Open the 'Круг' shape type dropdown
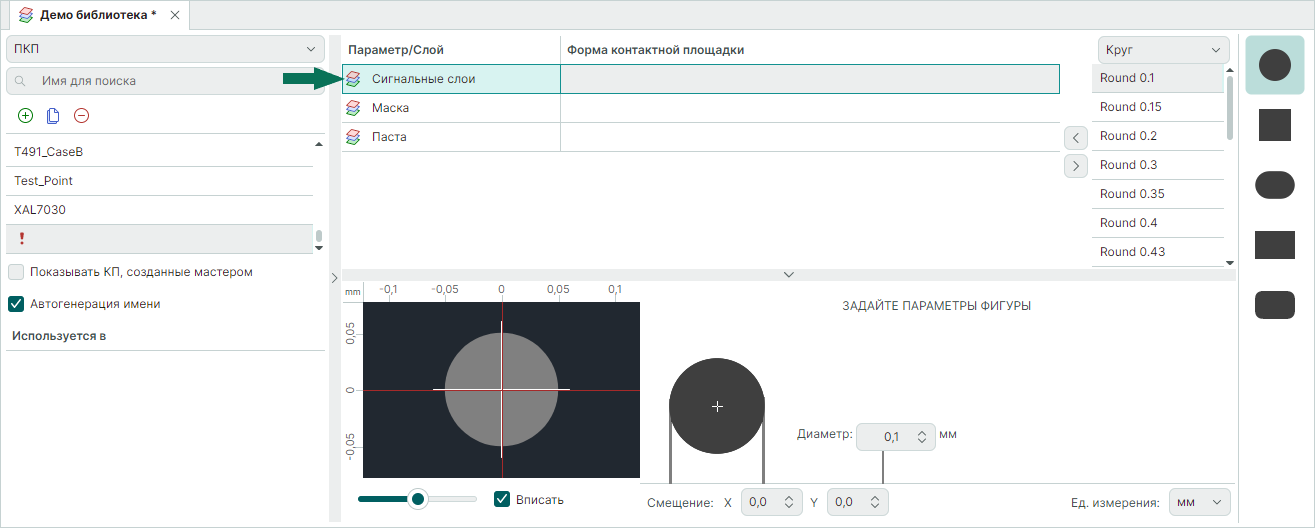Image resolution: width=1315 pixels, height=528 pixels. point(1163,49)
